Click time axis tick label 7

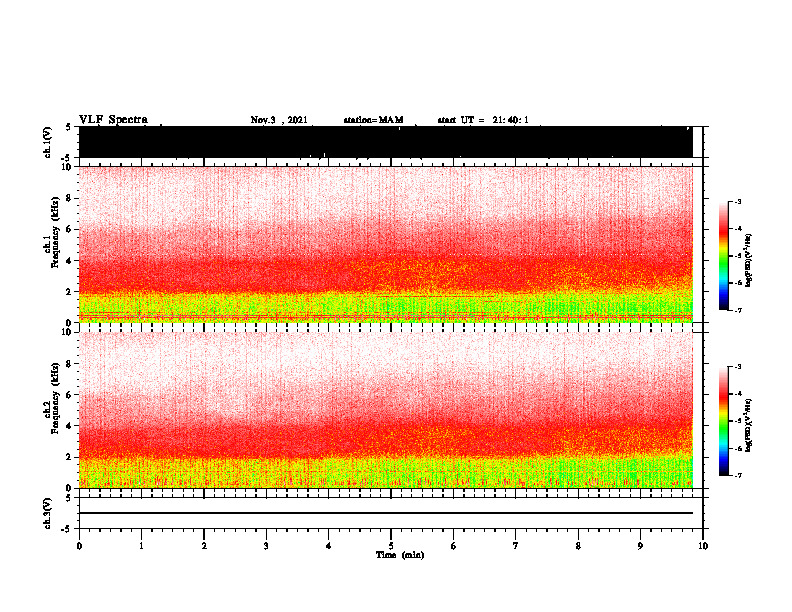pyautogui.click(x=516, y=546)
